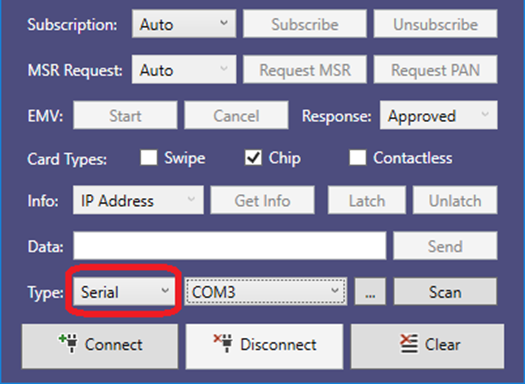Expand the MSR Request dropdown
This screenshot has height=384, width=525.
pos(184,70)
